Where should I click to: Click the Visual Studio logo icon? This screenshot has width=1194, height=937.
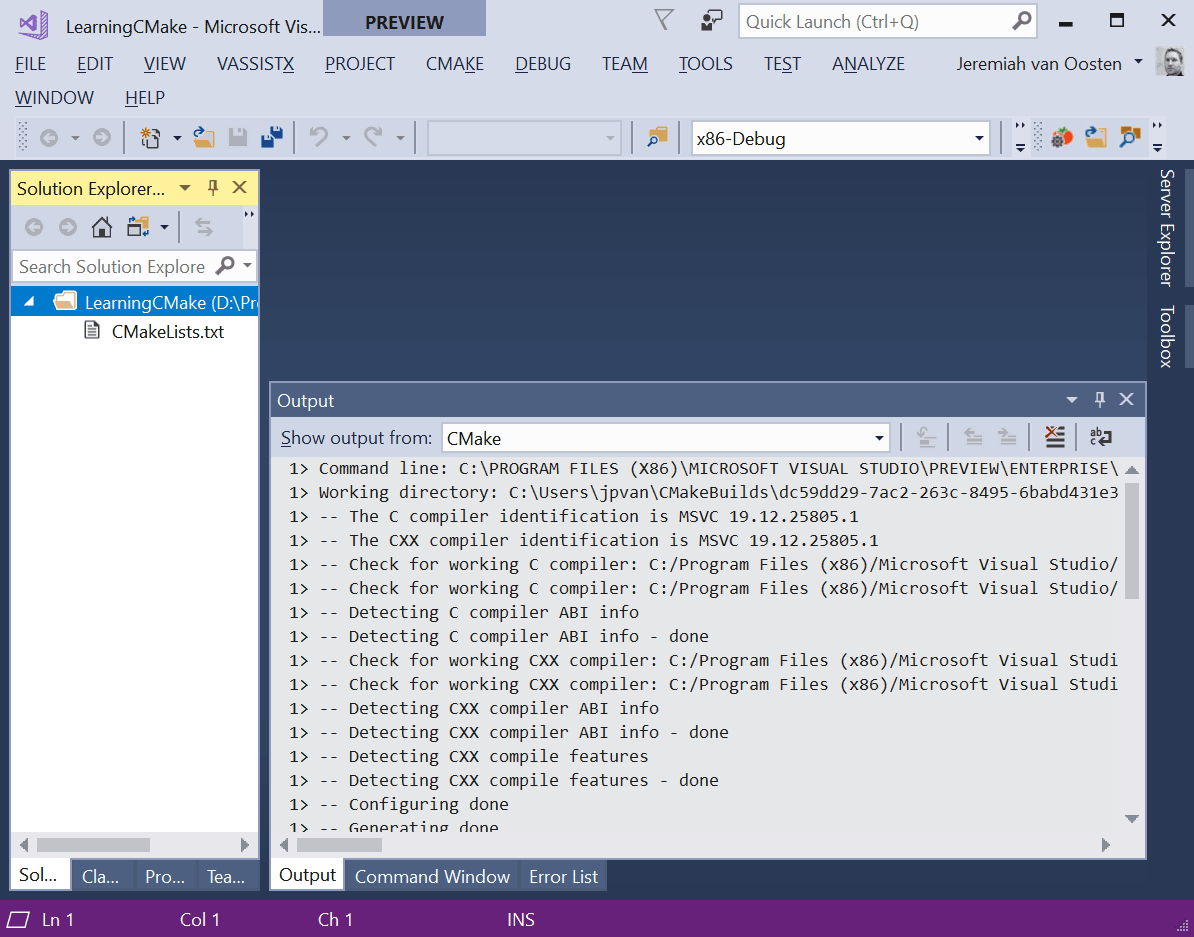tap(33, 26)
